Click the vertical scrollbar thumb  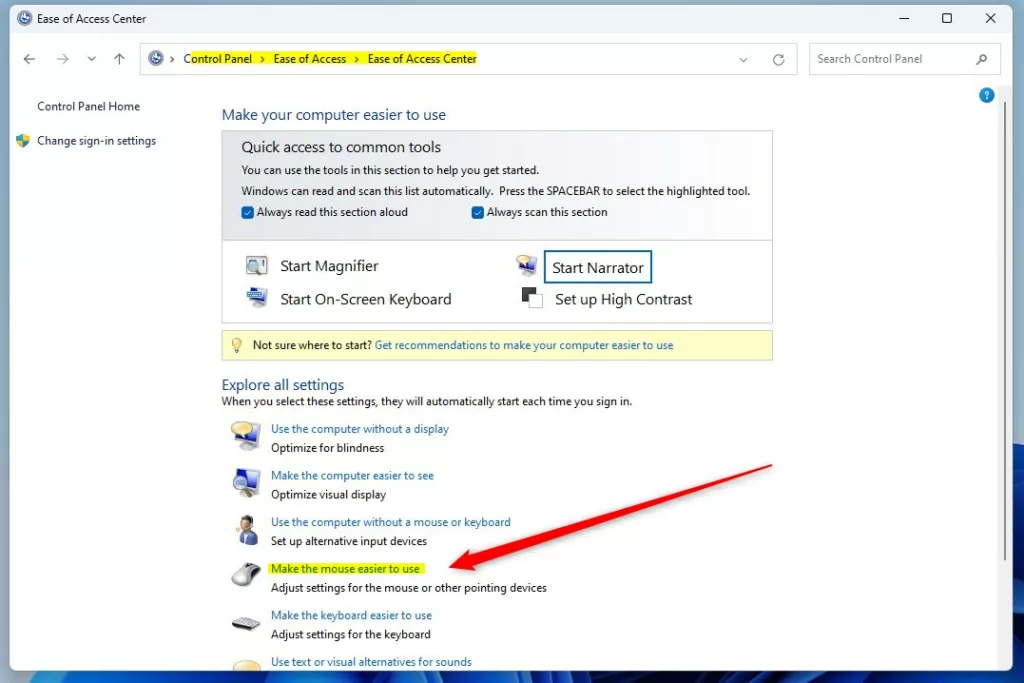coord(1005,330)
